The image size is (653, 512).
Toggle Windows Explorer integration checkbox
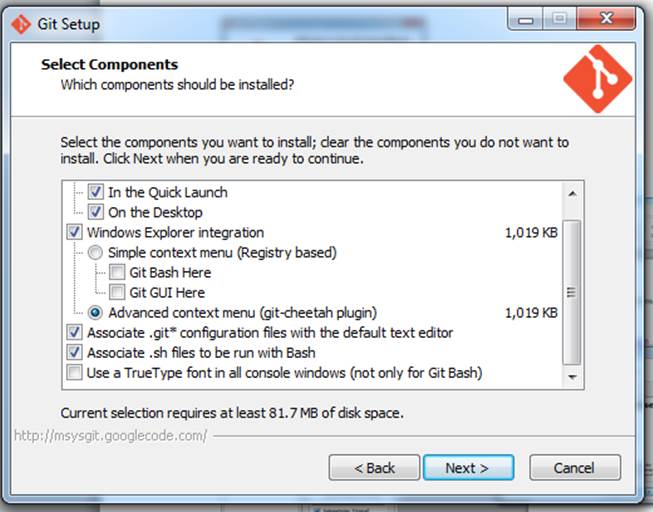coord(75,232)
